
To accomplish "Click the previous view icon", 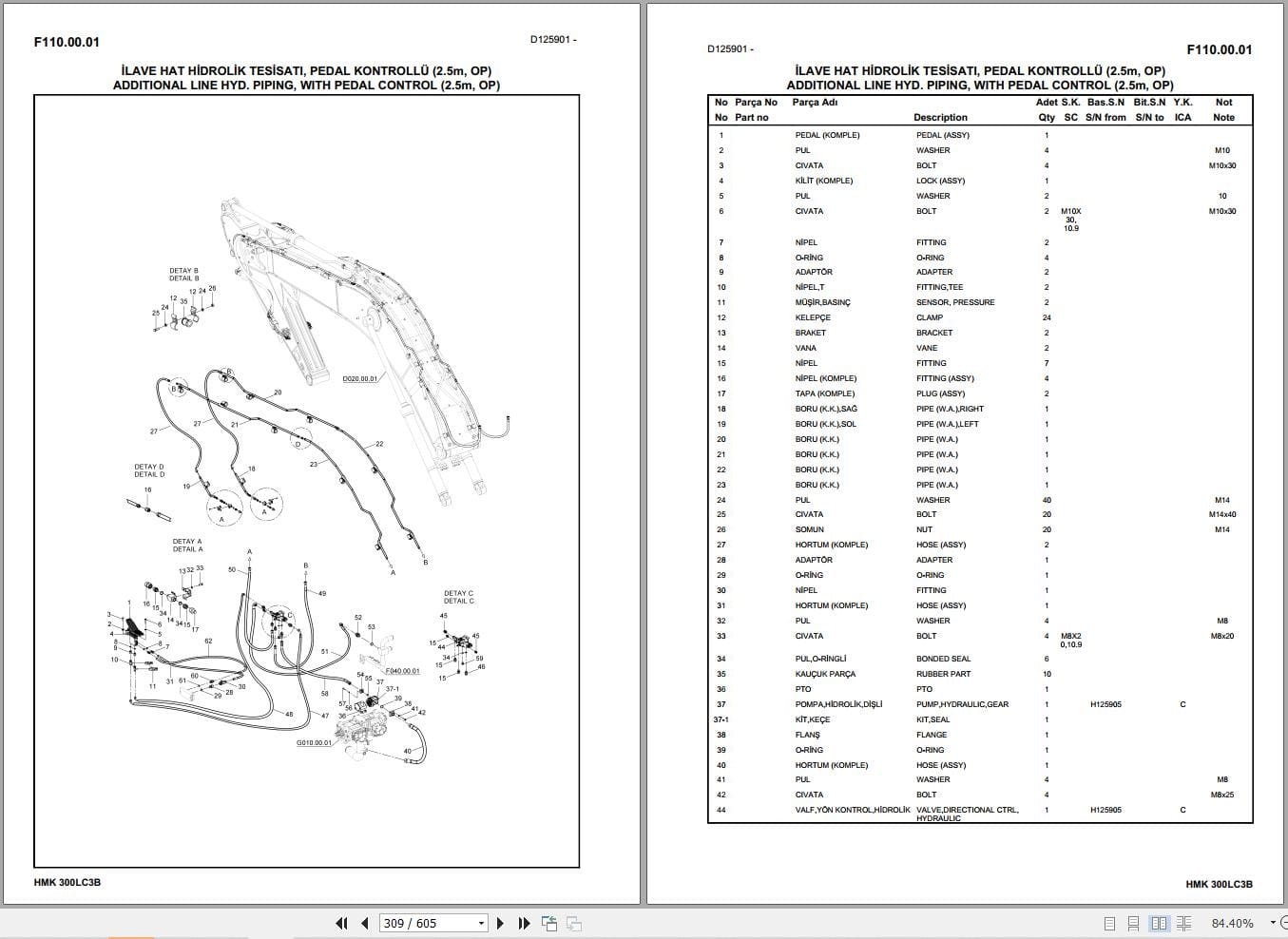I will 548,923.
